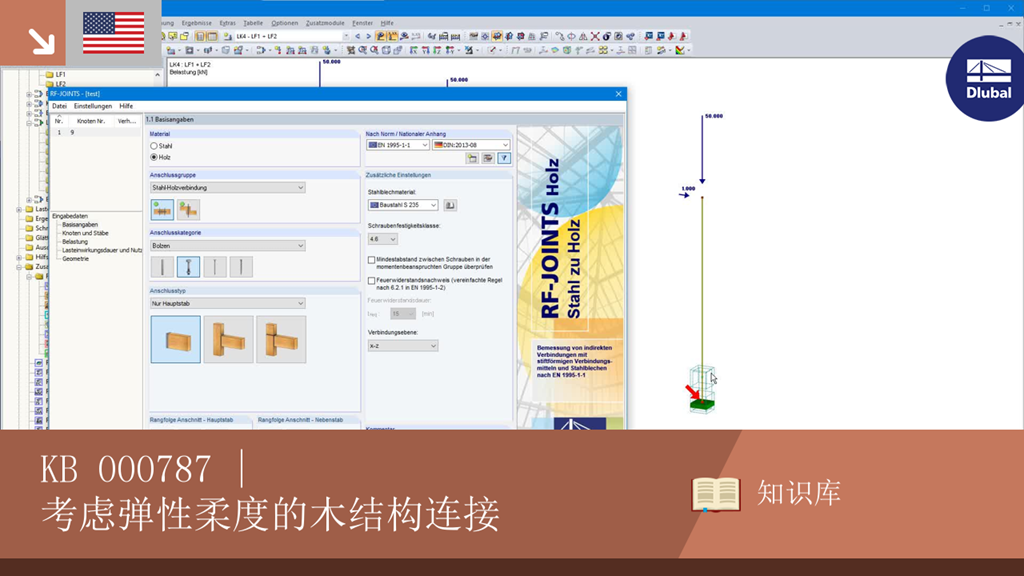The image size is (1024, 576).
Task: Enable the Mindestabstand zwischen Schrauben checkbox
Action: tap(372, 260)
